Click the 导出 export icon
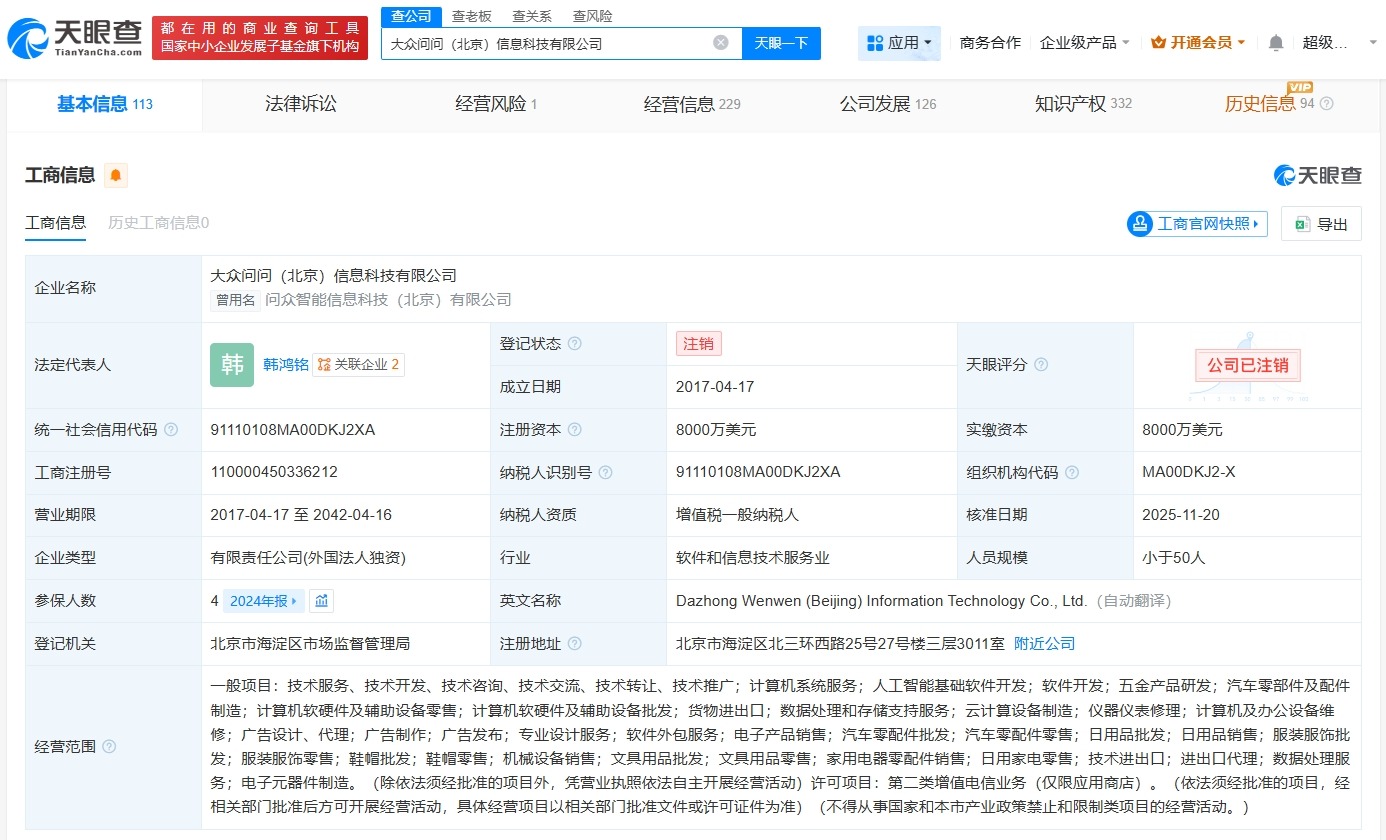The height and width of the screenshot is (840, 1386). click(x=1303, y=223)
